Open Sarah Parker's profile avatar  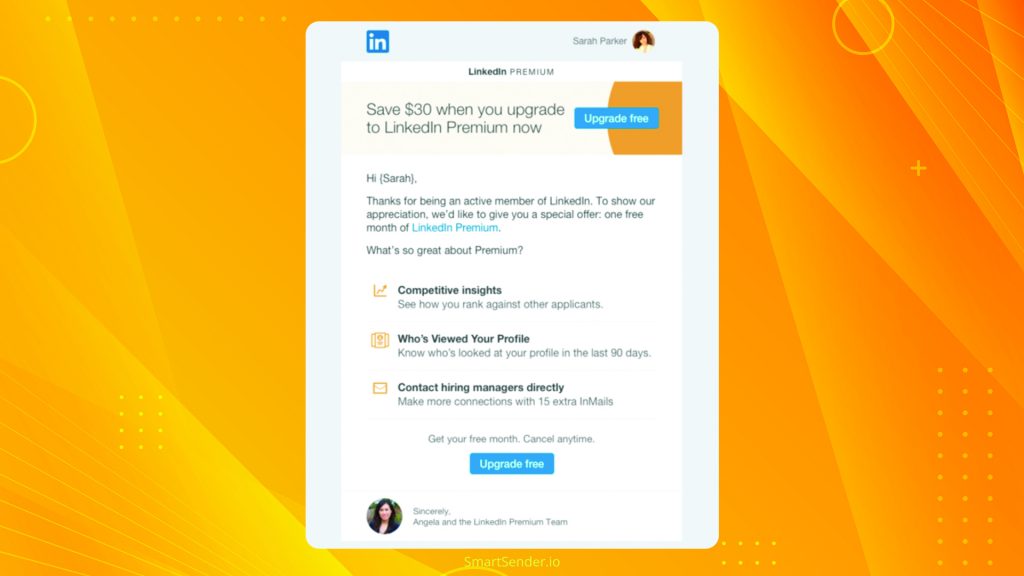(x=643, y=41)
